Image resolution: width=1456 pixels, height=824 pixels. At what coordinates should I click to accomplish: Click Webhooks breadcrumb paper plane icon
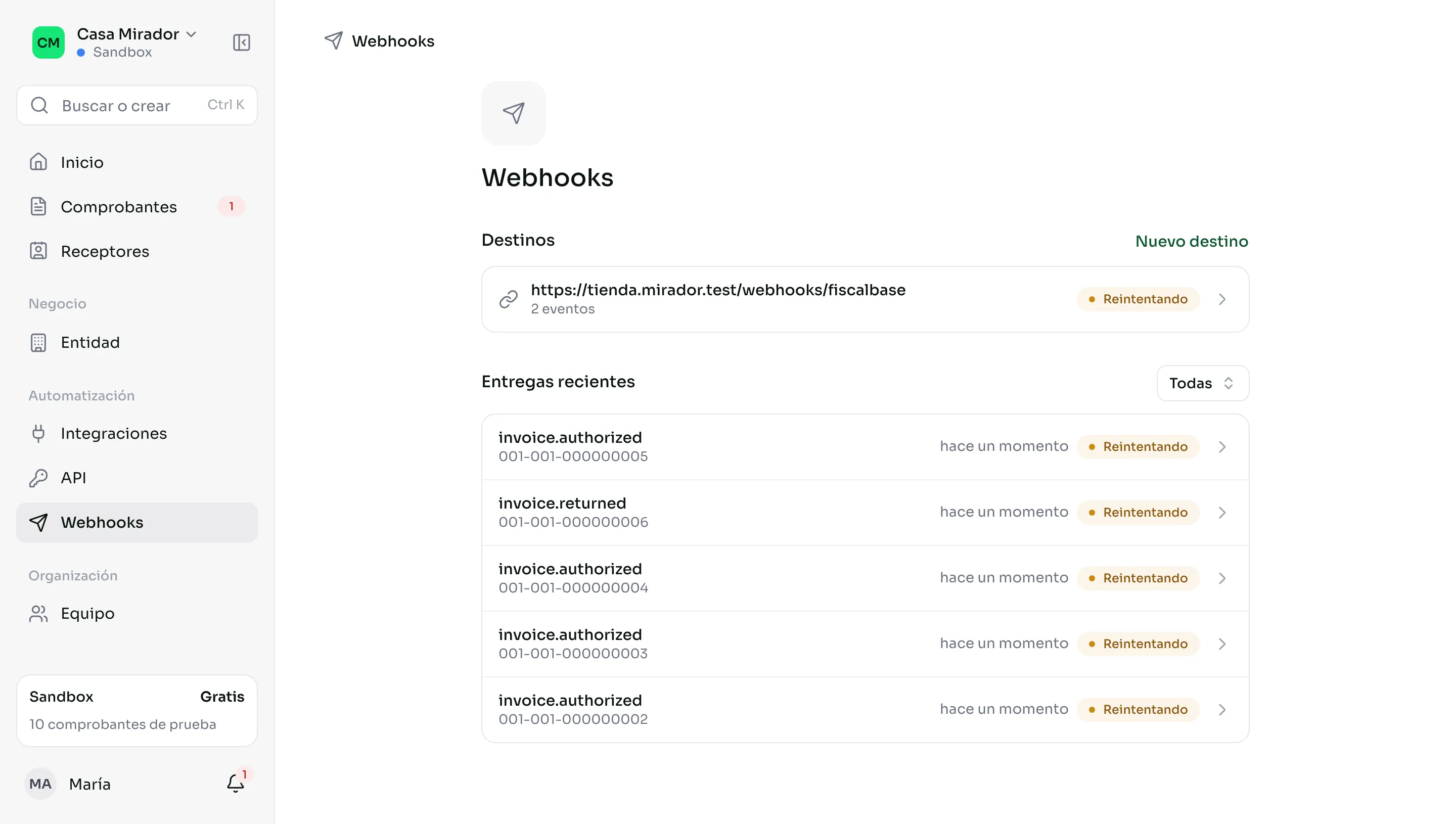333,41
